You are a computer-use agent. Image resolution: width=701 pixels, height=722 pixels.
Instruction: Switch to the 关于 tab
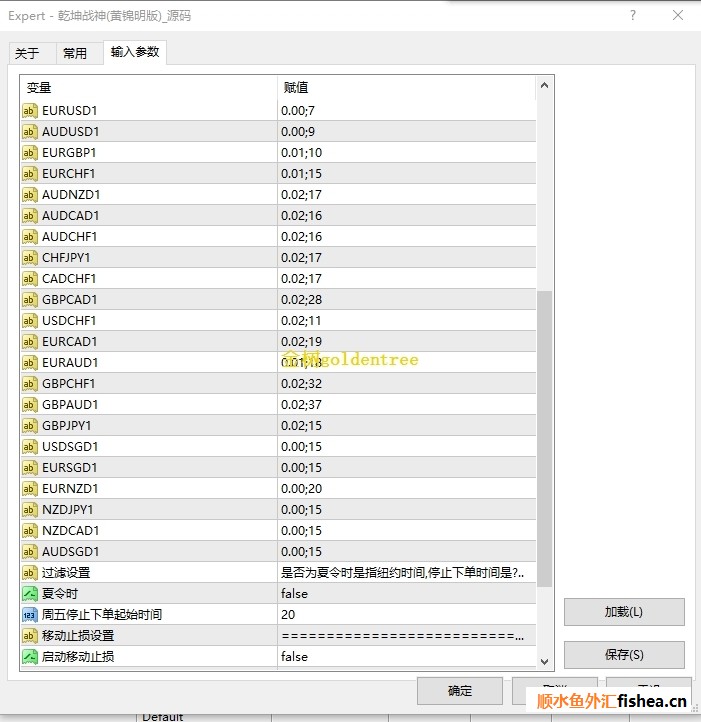click(x=27, y=54)
